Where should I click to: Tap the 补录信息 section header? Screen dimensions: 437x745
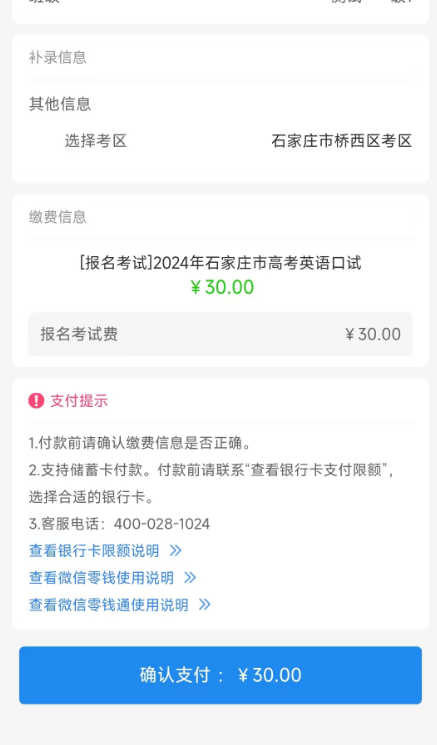click(x=57, y=57)
